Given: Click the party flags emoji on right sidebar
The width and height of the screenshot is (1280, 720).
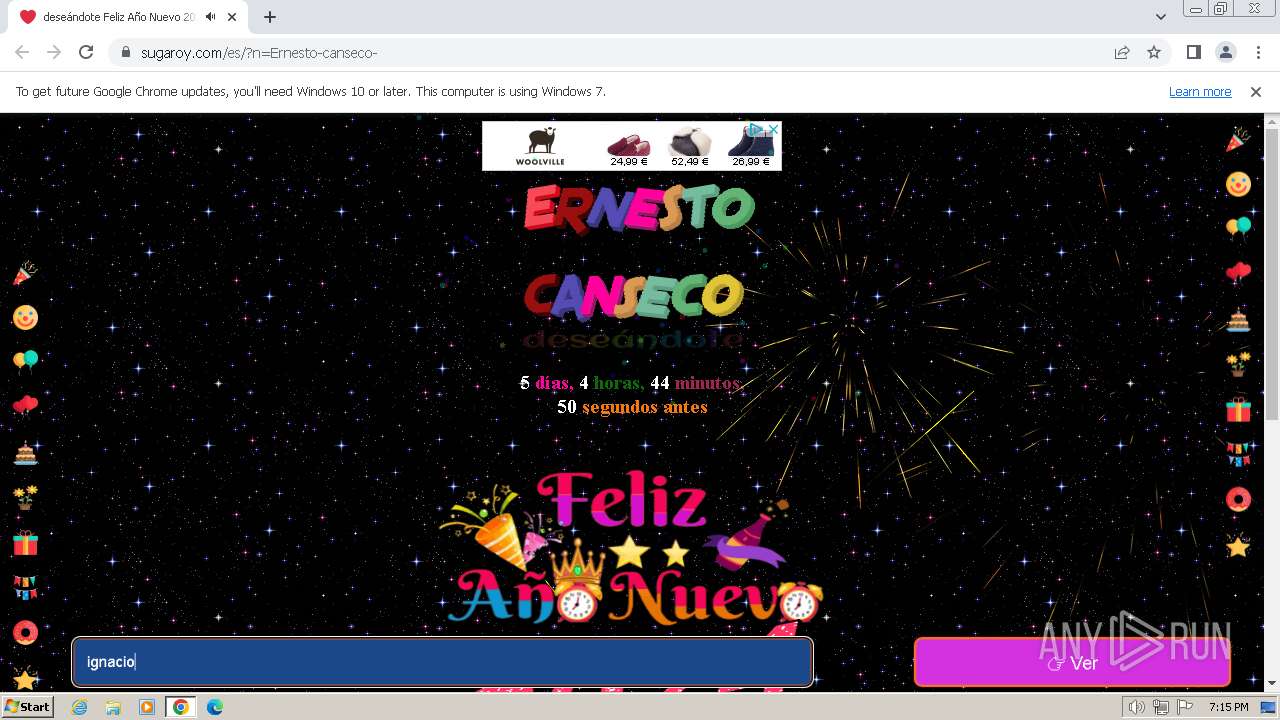Looking at the screenshot, I should pos(1238,454).
